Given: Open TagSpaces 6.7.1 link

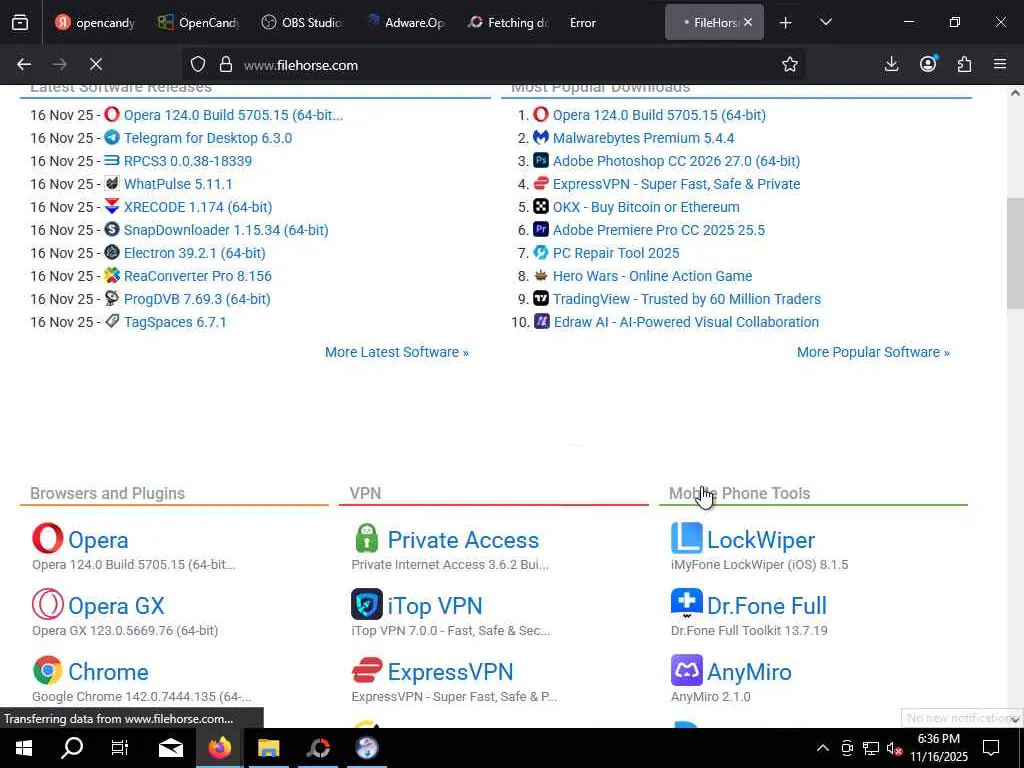Looking at the screenshot, I should point(175,322).
